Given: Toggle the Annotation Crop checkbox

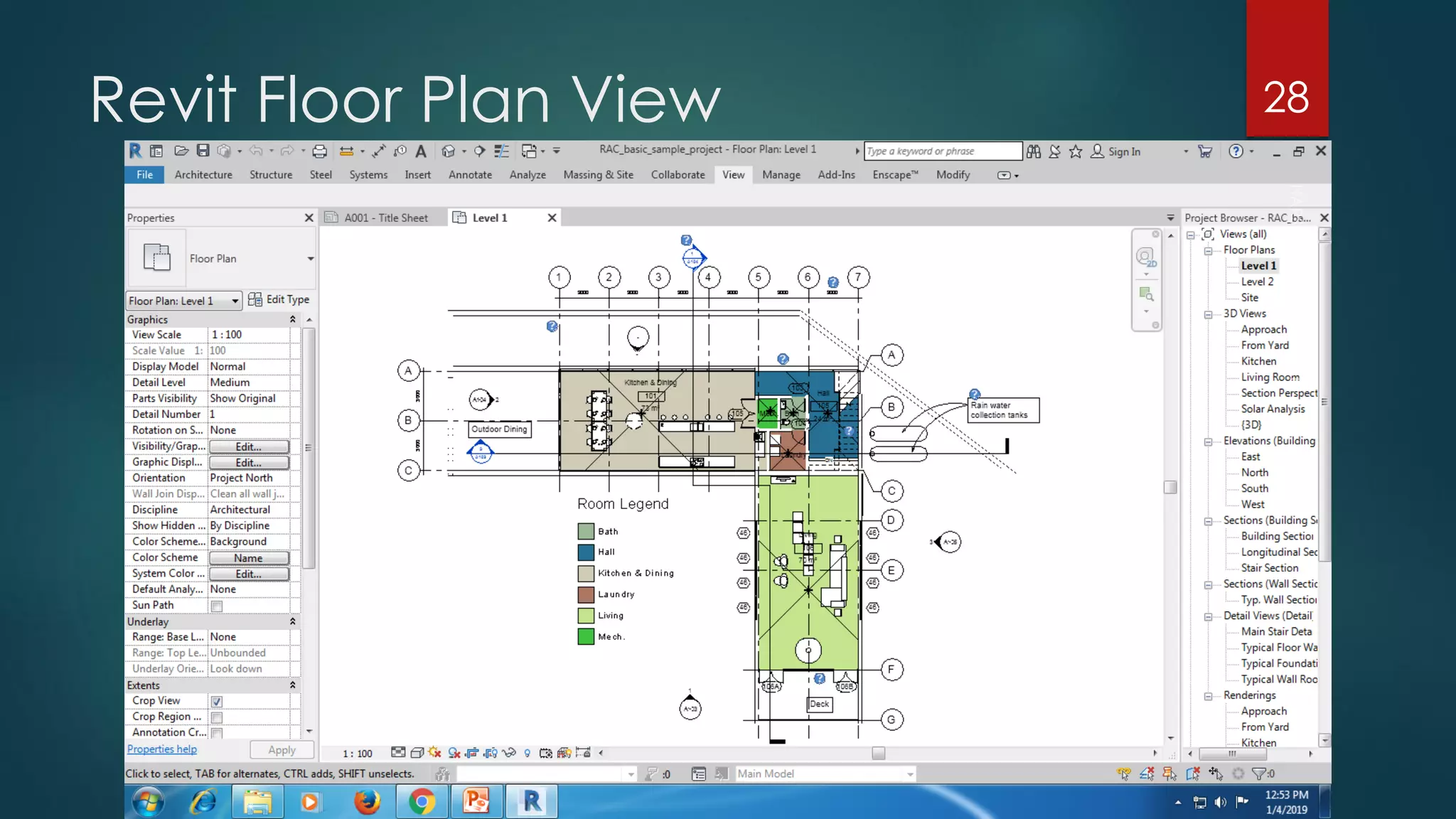Looking at the screenshot, I should coord(217,733).
